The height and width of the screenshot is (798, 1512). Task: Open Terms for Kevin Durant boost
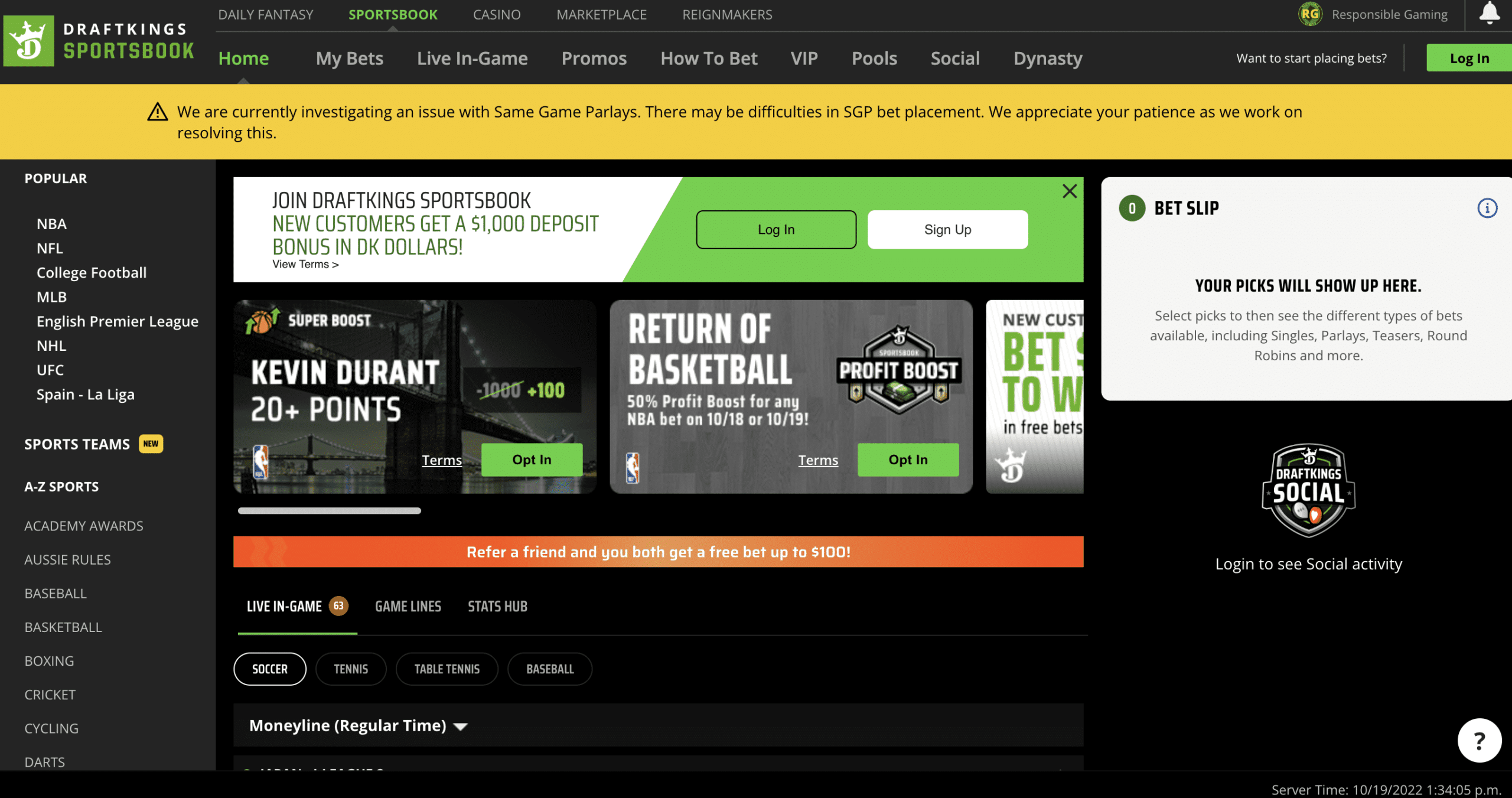pos(442,460)
